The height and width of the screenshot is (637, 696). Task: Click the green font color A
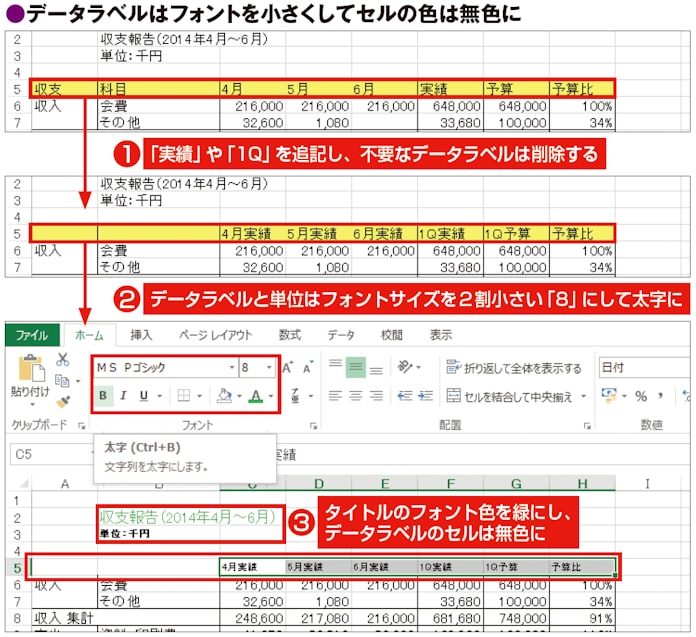(256, 396)
